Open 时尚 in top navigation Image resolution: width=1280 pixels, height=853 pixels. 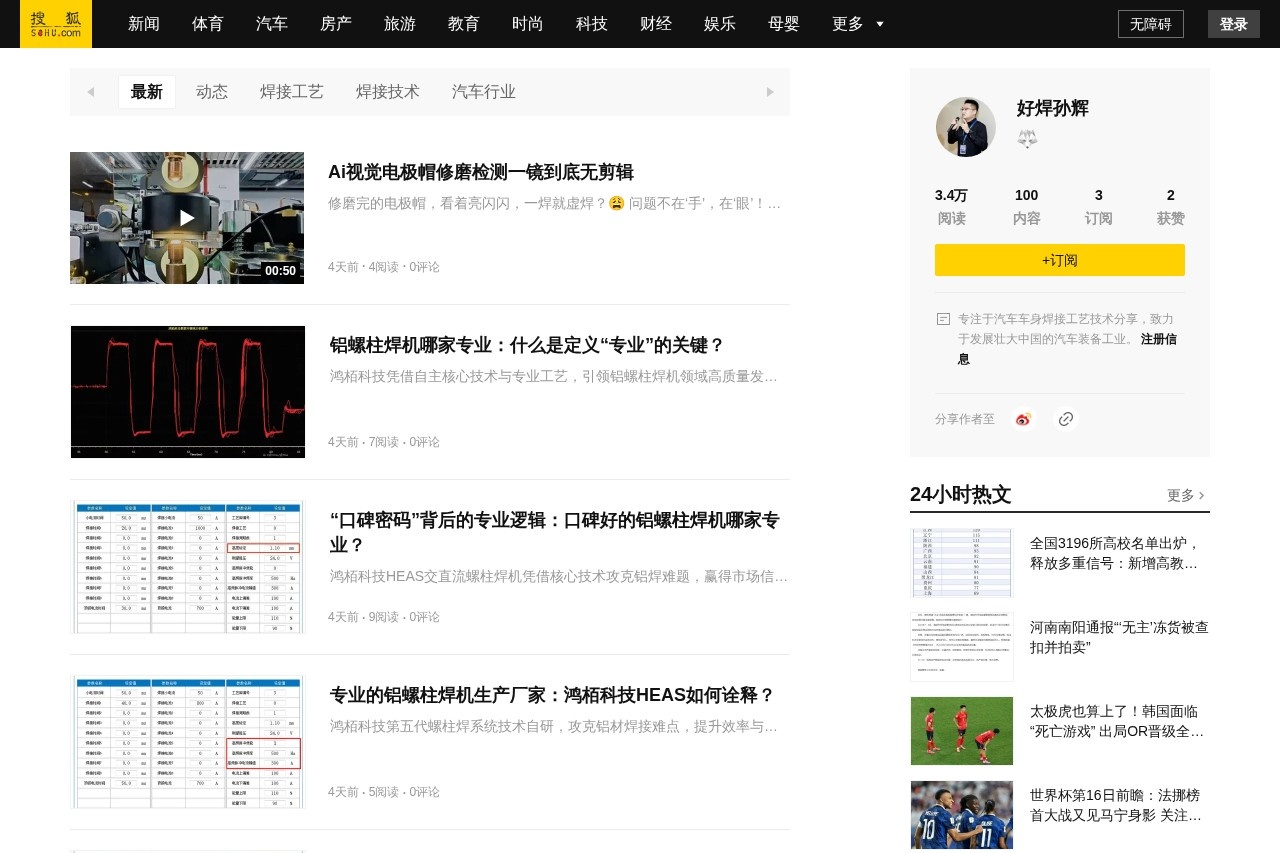528,24
